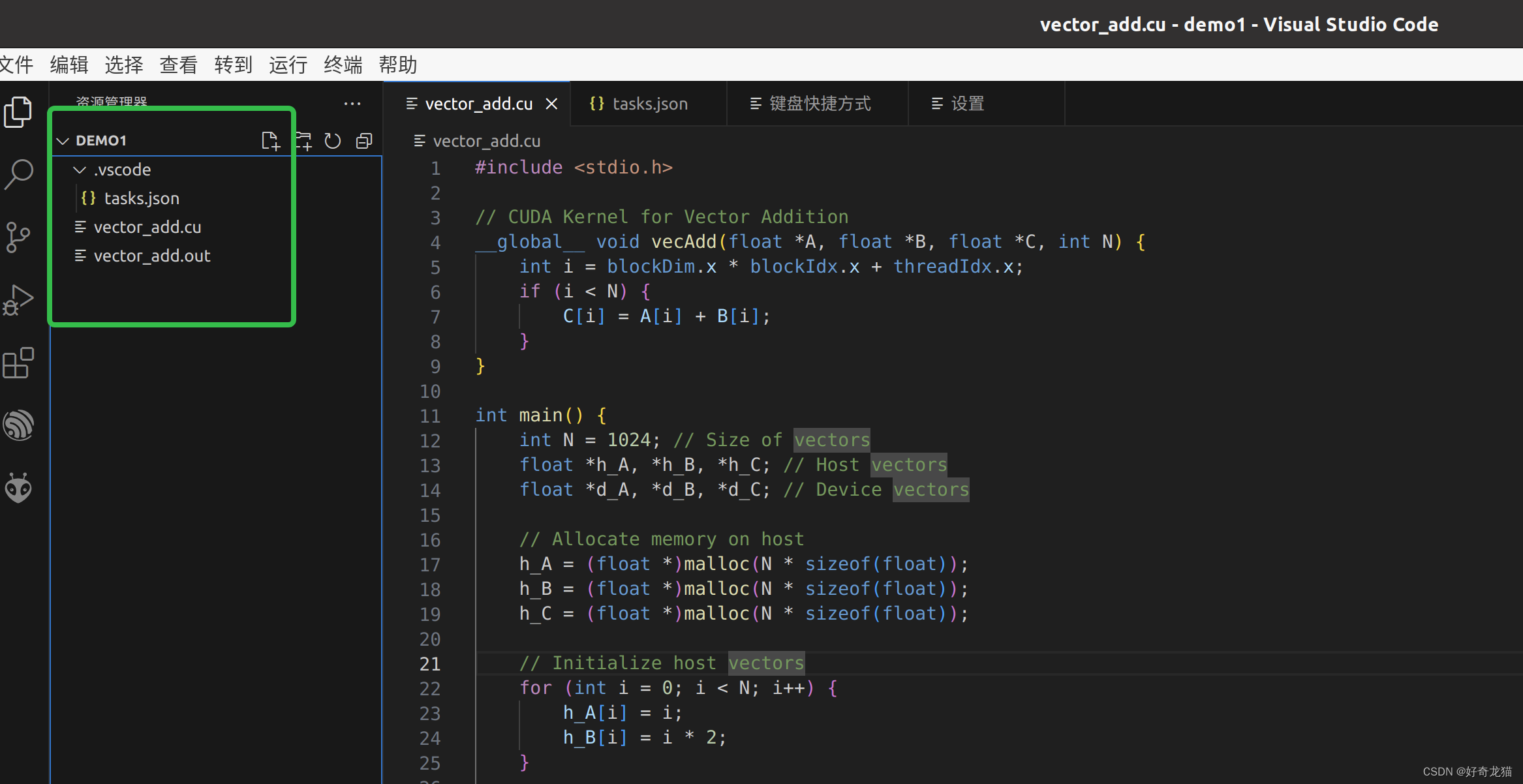Open the Extensions view
Screen dimensions: 1523x784
click(x=18, y=363)
